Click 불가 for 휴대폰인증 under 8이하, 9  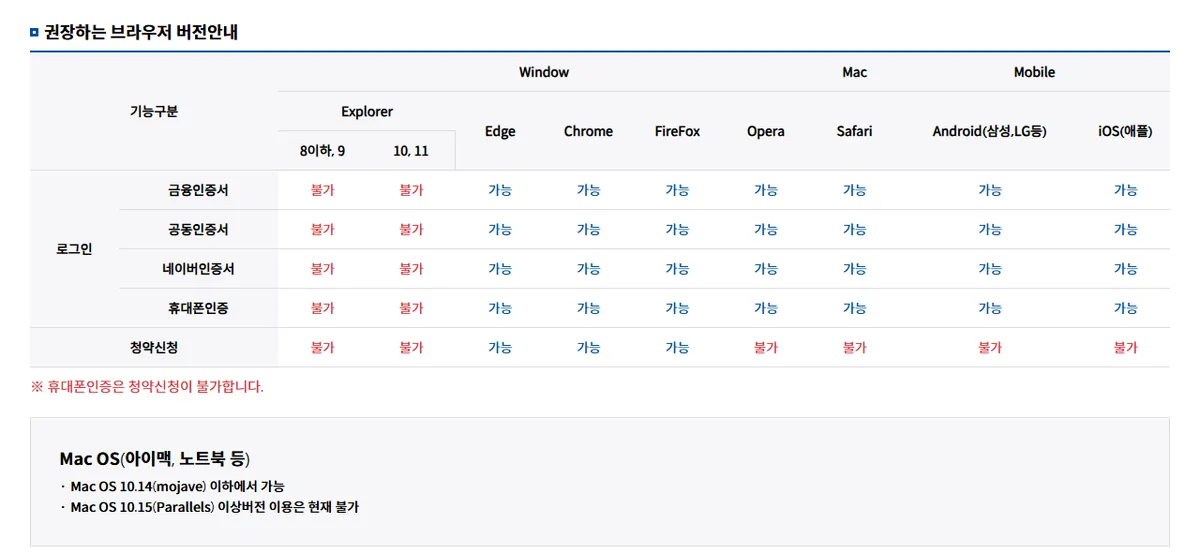(x=322, y=308)
